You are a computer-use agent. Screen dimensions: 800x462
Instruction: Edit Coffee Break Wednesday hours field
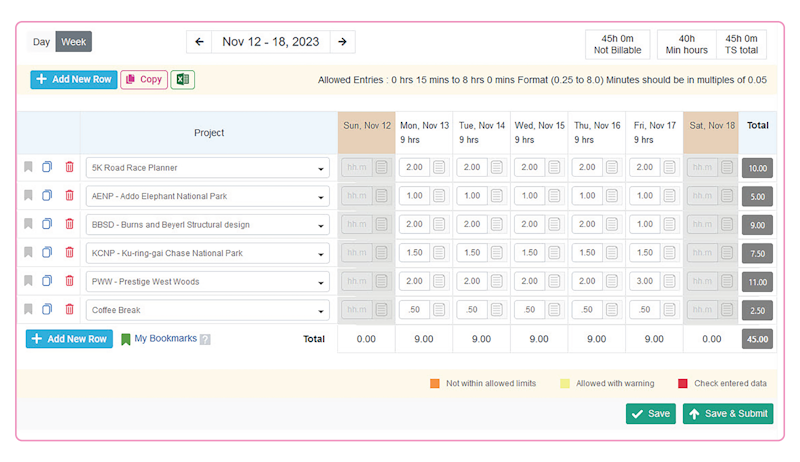coord(530,310)
